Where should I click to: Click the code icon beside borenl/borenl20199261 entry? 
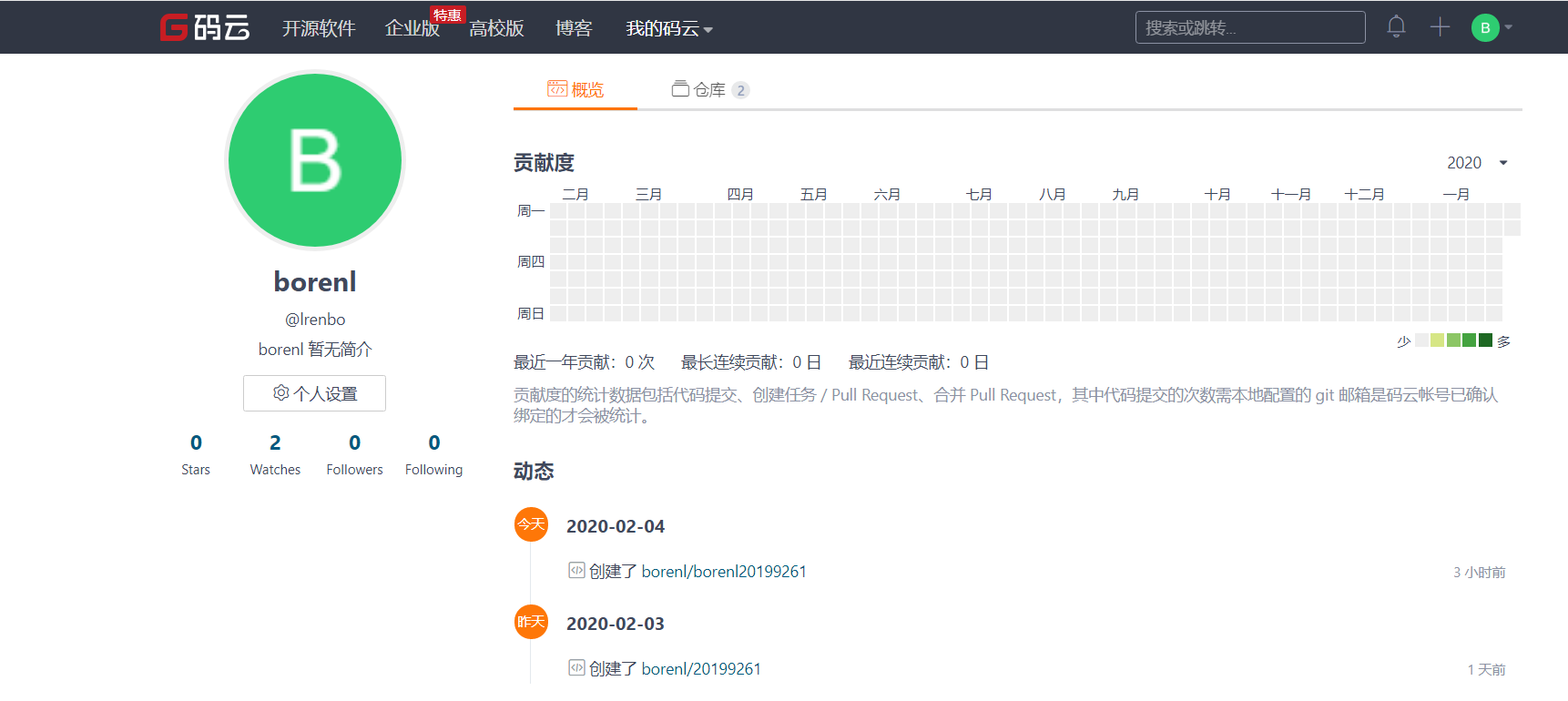click(x=576, y=571)
